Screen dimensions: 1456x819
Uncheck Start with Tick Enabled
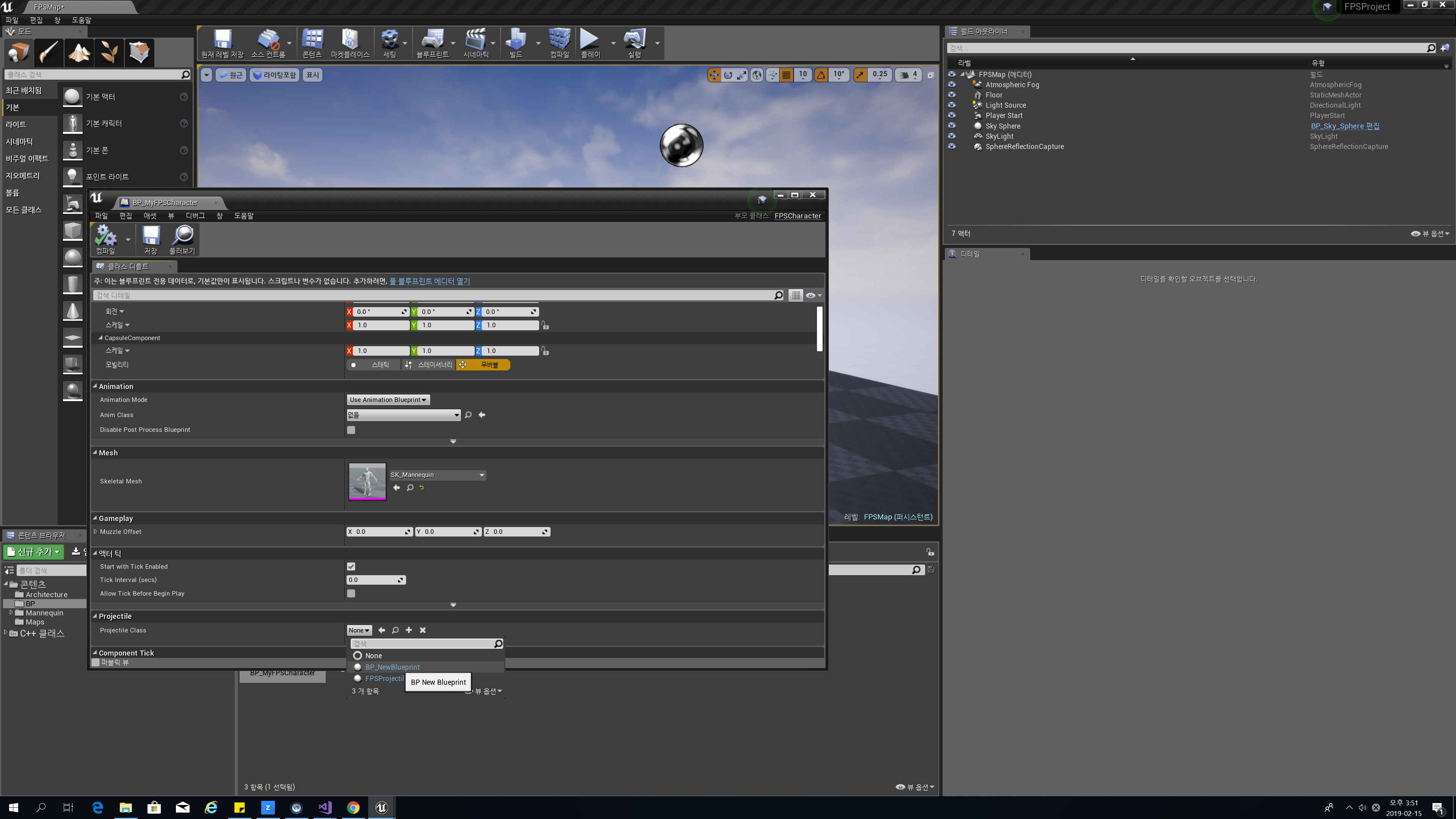[x=351, y=566]
